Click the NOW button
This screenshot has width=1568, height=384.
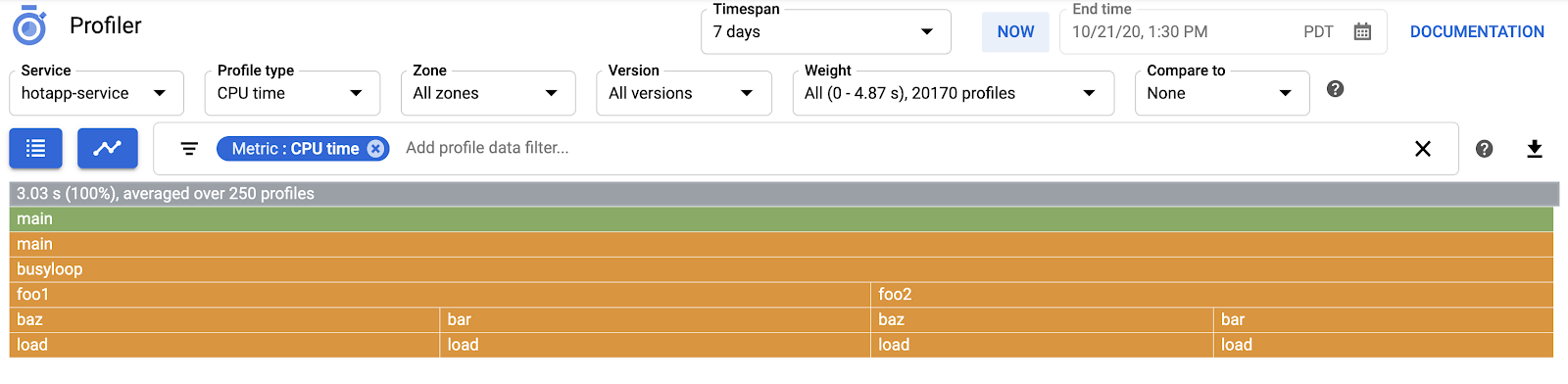(1015, 31)
